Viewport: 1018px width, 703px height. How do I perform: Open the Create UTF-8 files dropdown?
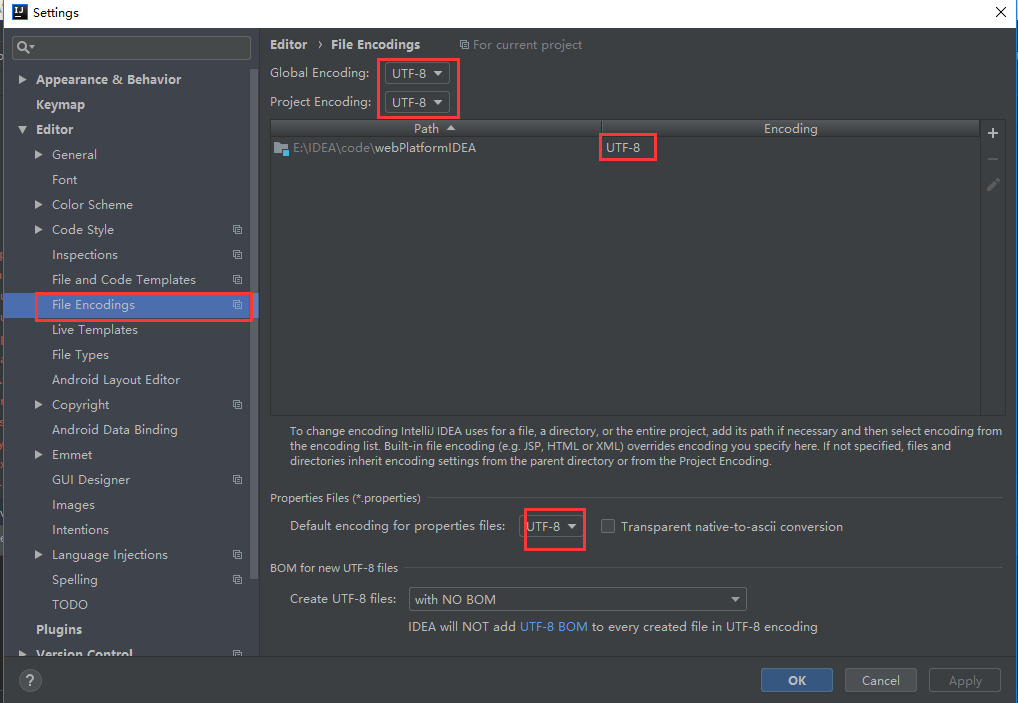[x=577, y=599]
